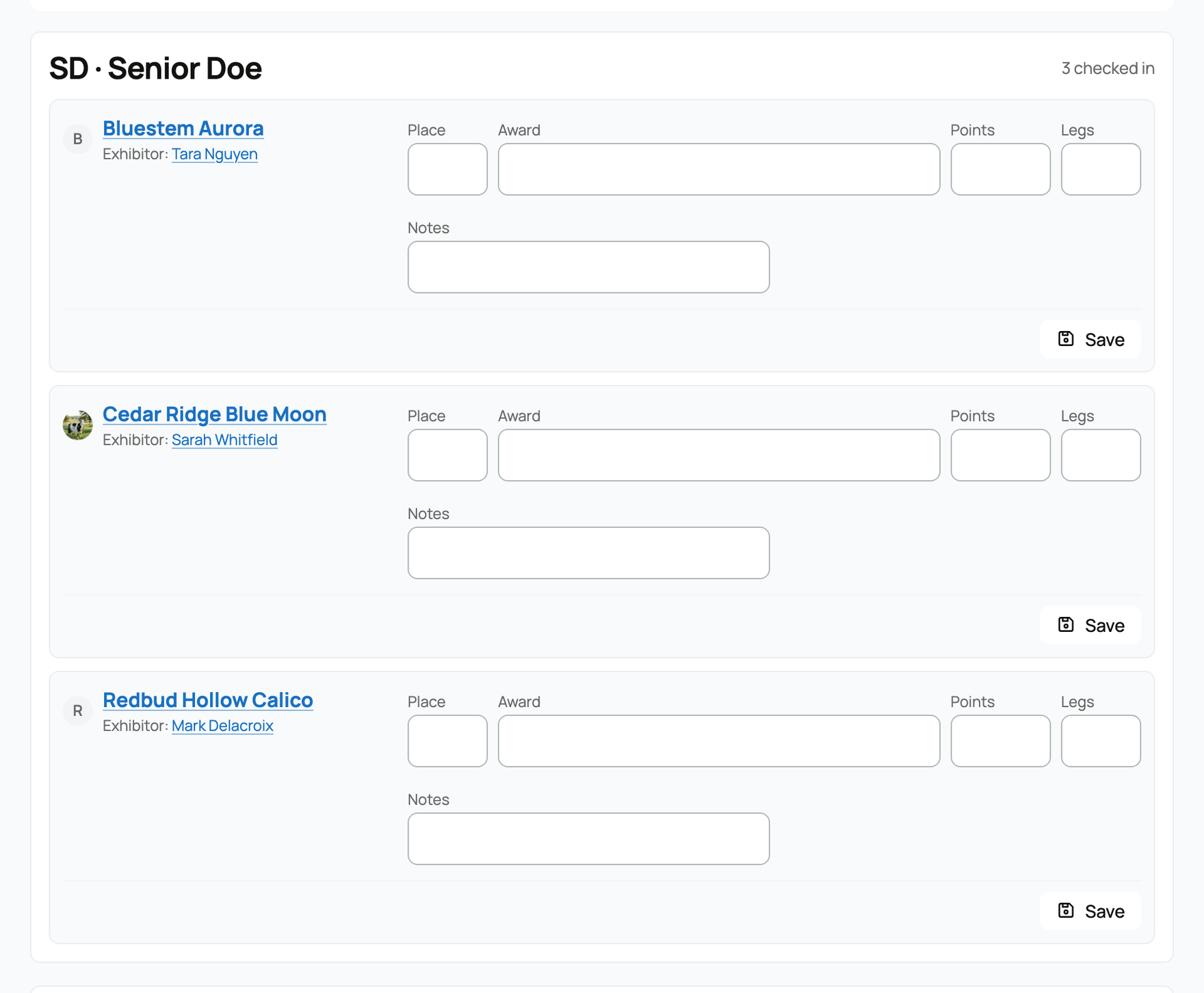Image resolution: width=1204 pixels, height=993 pixels.
Task: Open the Cedar Ridge Blue Moon link
Action: [215, 414]
